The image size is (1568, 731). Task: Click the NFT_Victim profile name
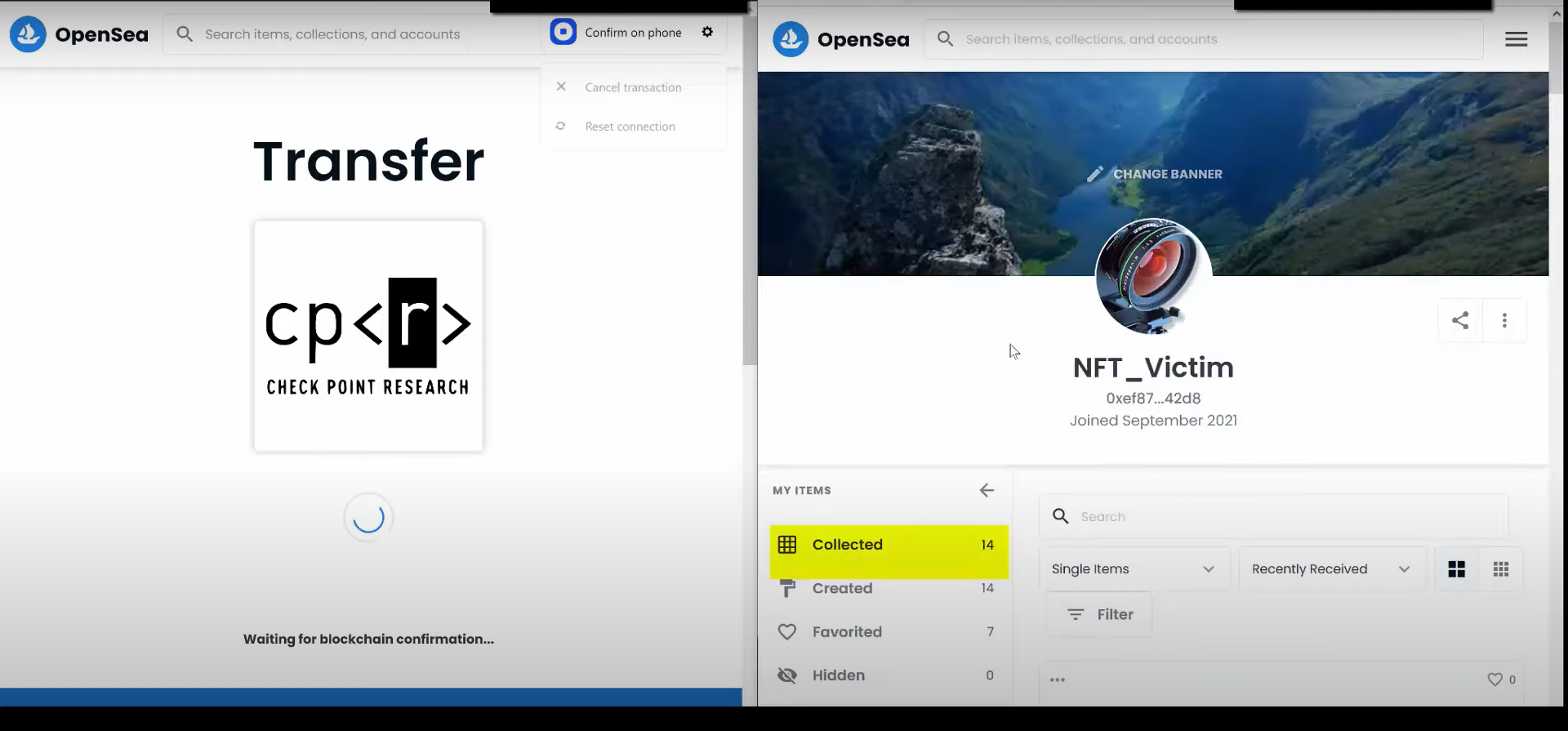tap(1153, 368)
